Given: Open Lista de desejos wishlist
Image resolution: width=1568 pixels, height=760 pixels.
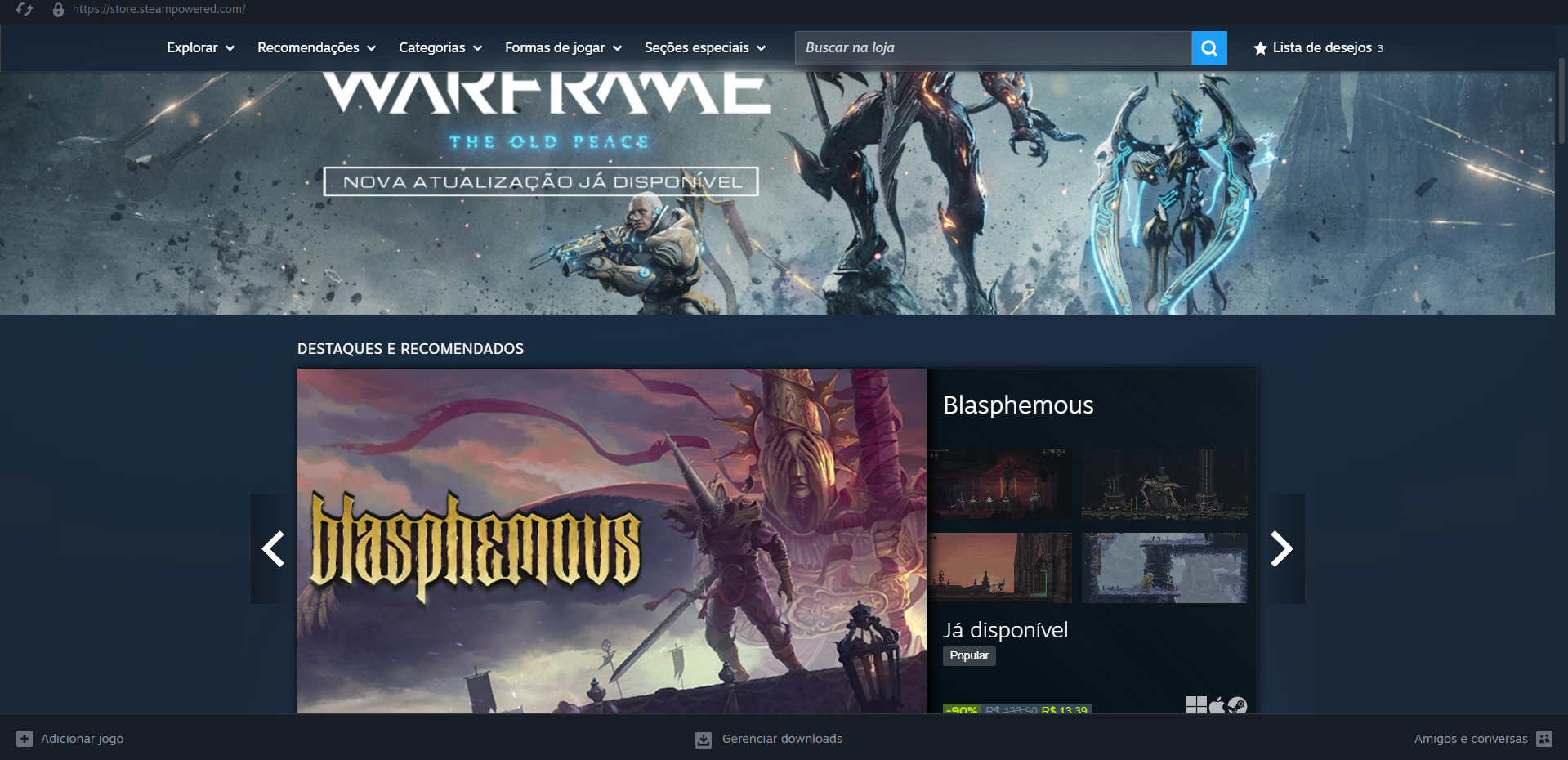Looking at the screenshot, I should [x=1318, y=48].
